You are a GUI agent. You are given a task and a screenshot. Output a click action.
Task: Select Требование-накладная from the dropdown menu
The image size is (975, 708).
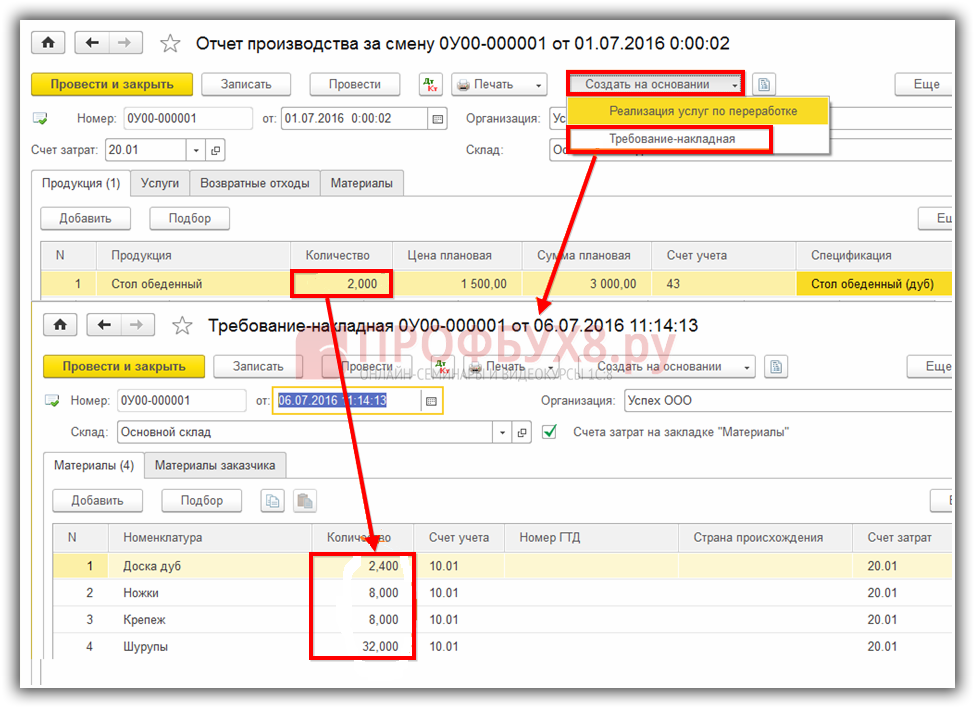click(672, 139)
